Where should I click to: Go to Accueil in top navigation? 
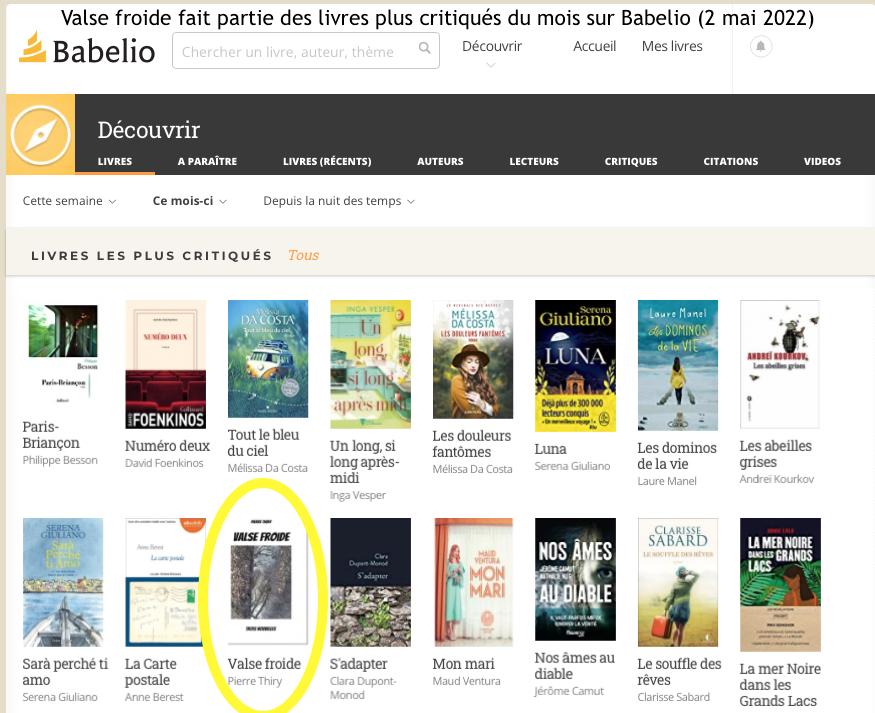(594, 46)
